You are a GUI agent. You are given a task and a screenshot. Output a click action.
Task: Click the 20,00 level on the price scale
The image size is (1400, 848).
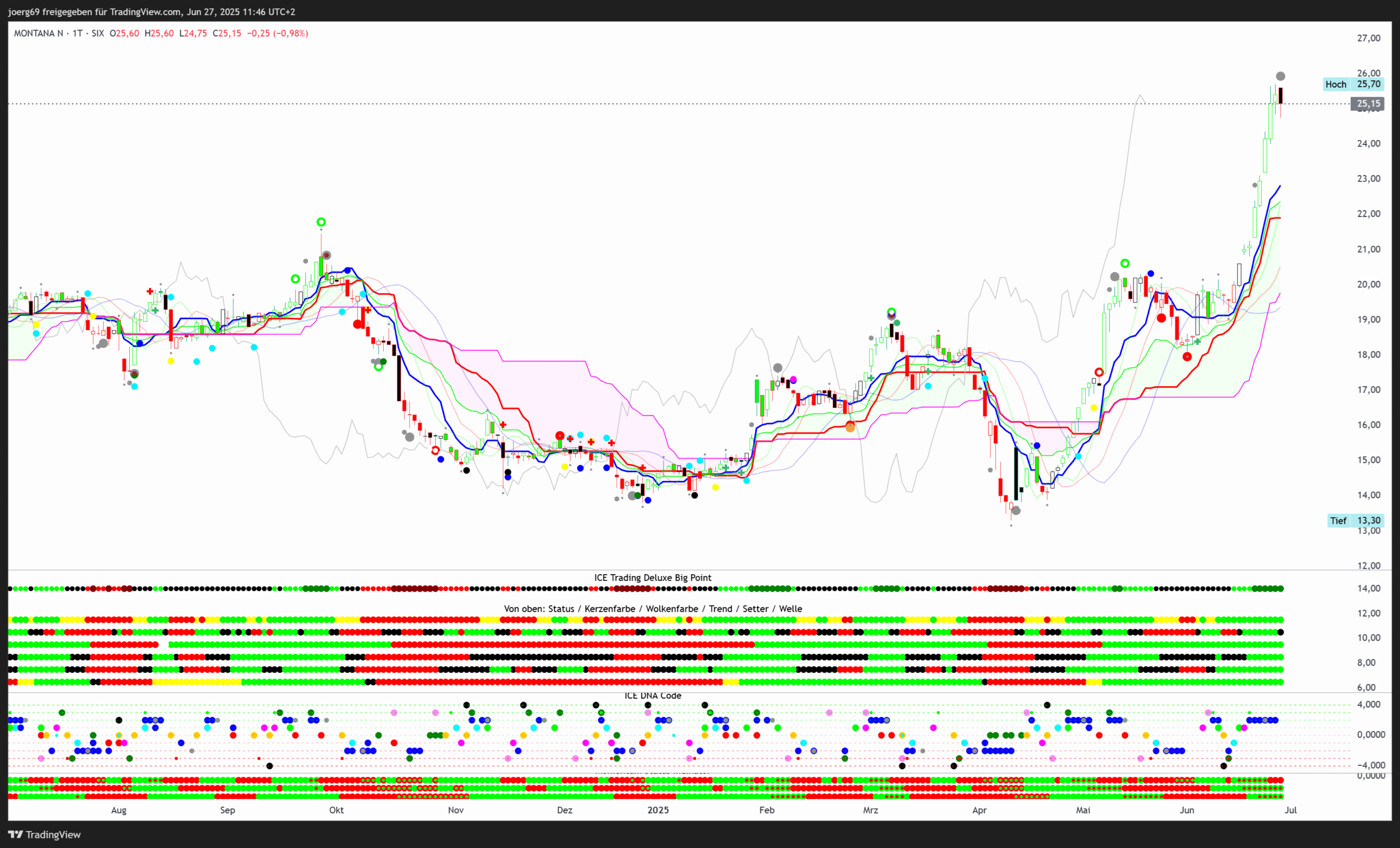point(1368,284)
